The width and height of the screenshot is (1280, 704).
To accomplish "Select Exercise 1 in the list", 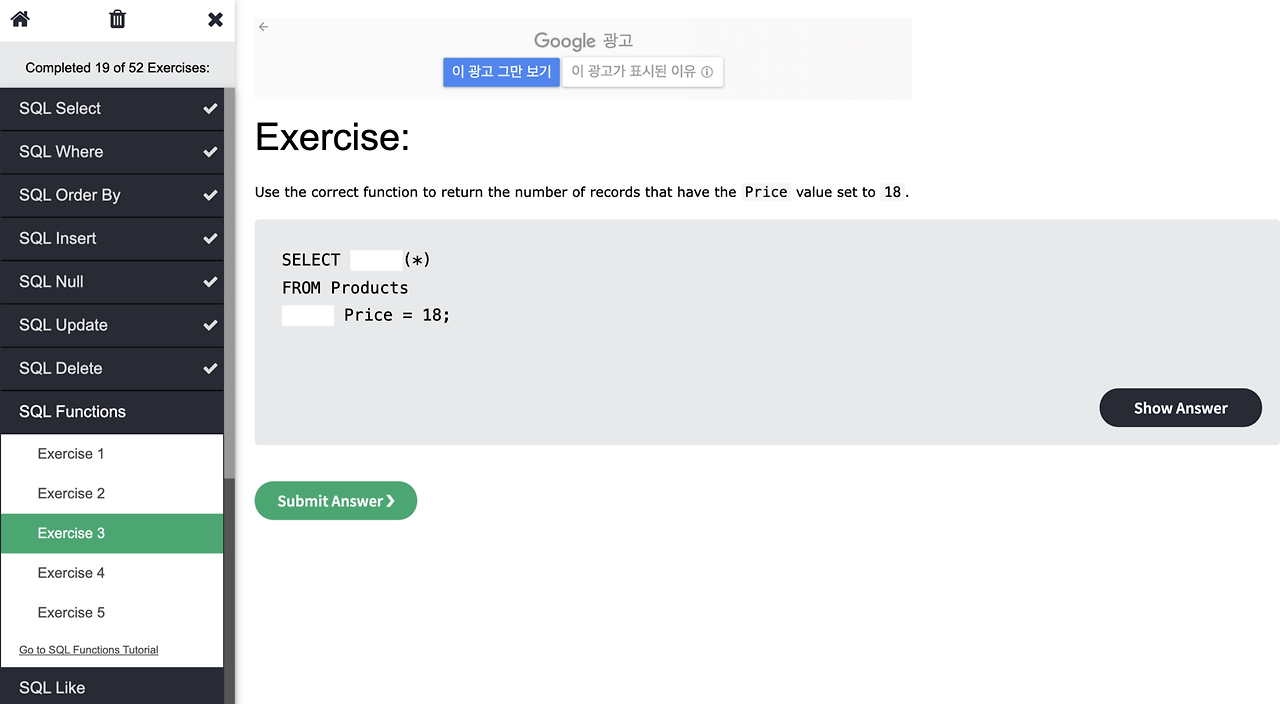I will point(112,454).
